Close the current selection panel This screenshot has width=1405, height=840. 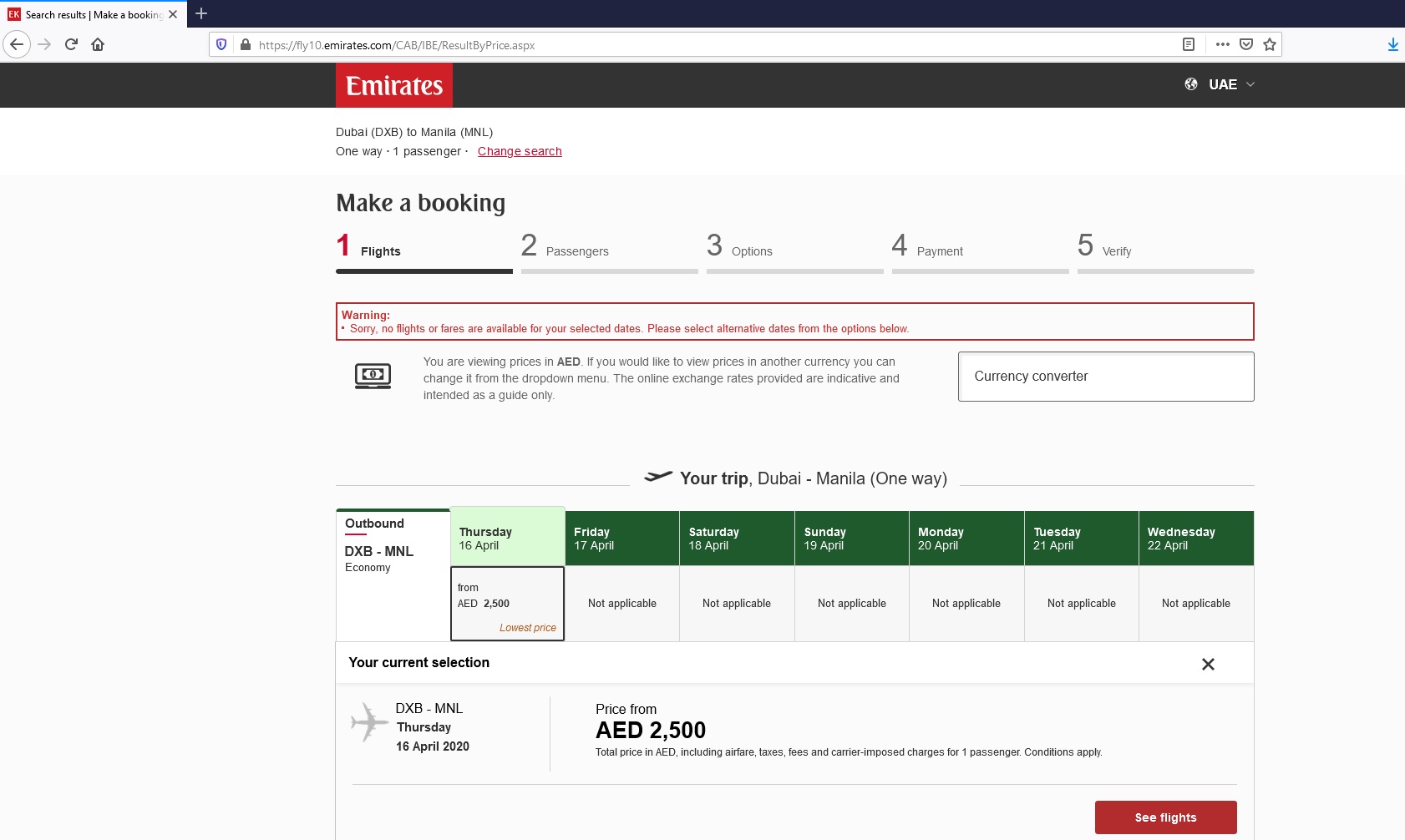(x=1207, y=664)
